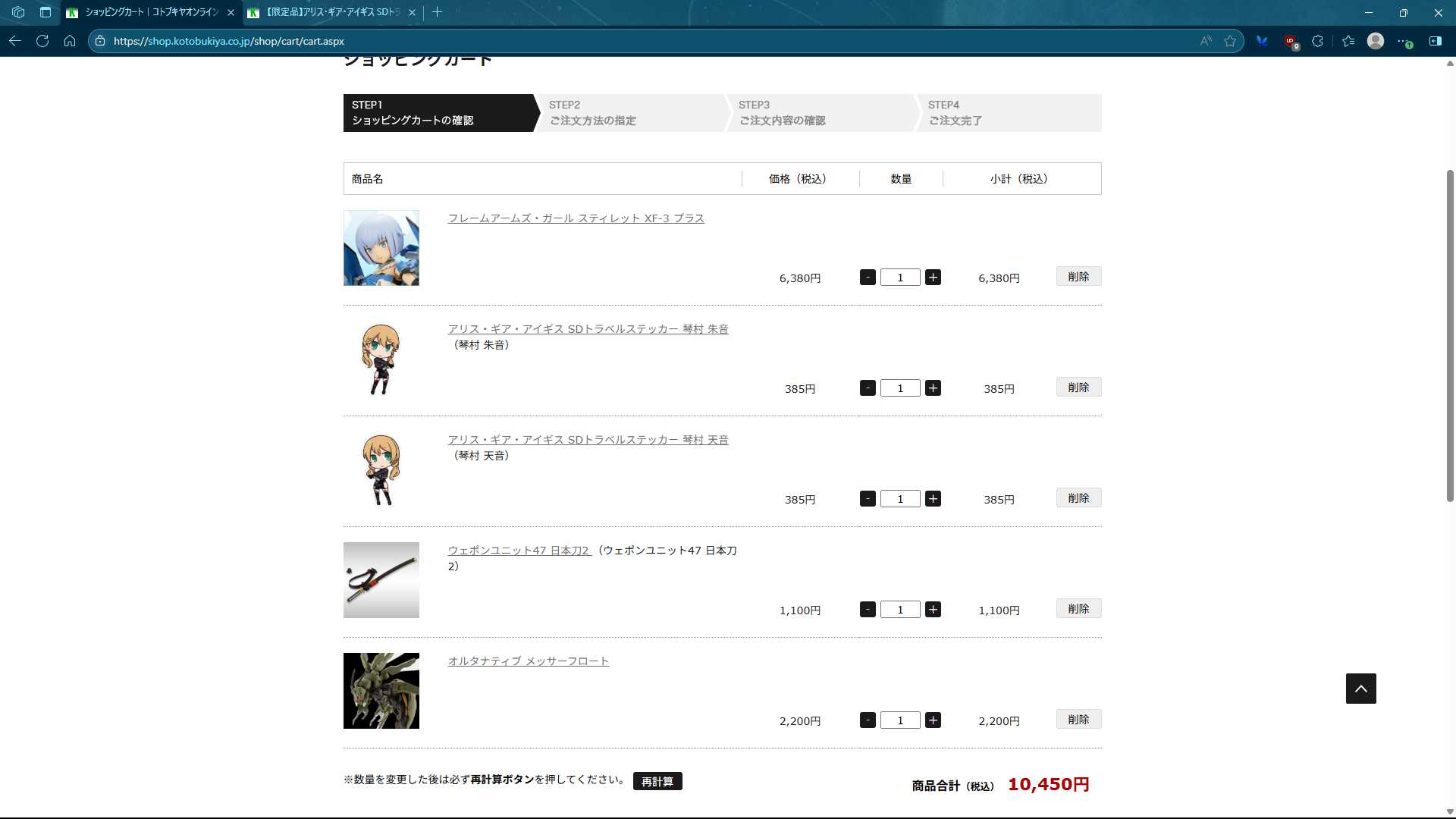Screen dimensions: 1456x819
Task: Reload the cart page
Action: click(42, 41)
